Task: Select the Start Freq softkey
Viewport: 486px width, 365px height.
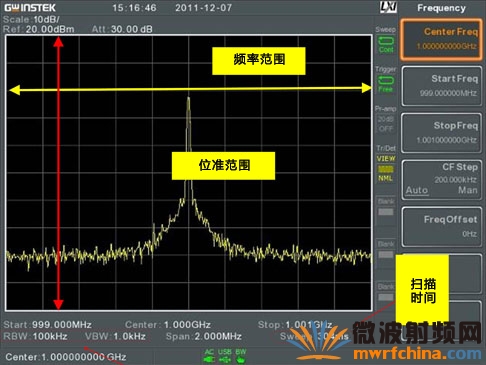Action: (442, 86)
